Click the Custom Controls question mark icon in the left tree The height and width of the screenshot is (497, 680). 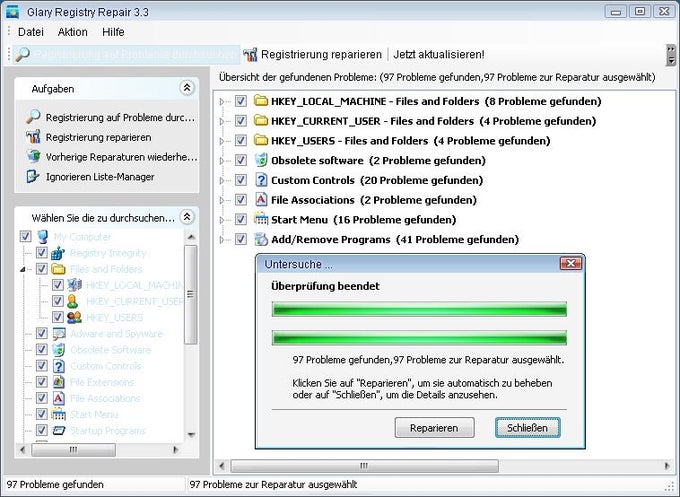[59, 366]
